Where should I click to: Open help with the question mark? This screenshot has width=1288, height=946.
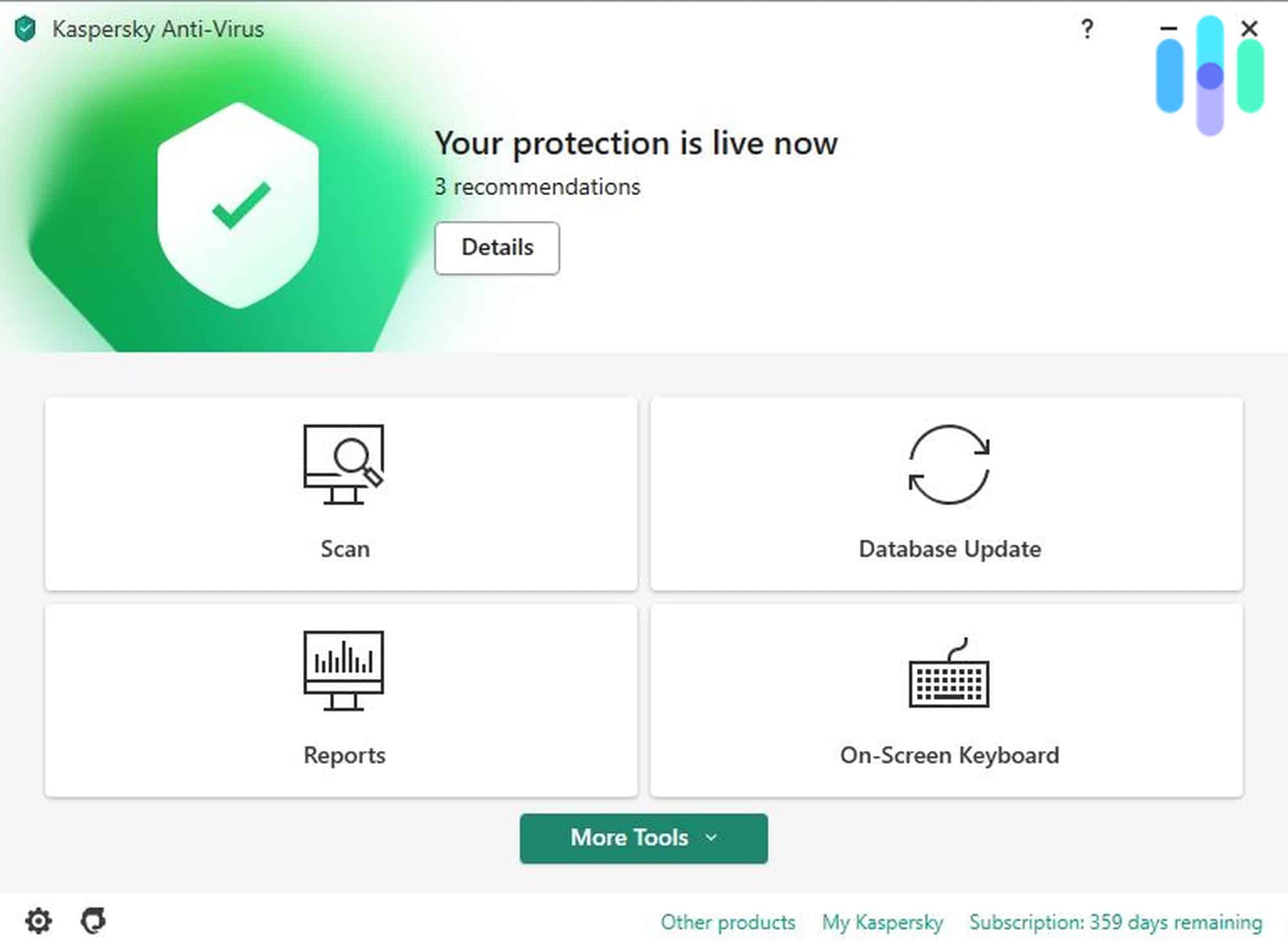pyautogui.click(x=1087, y=29)
